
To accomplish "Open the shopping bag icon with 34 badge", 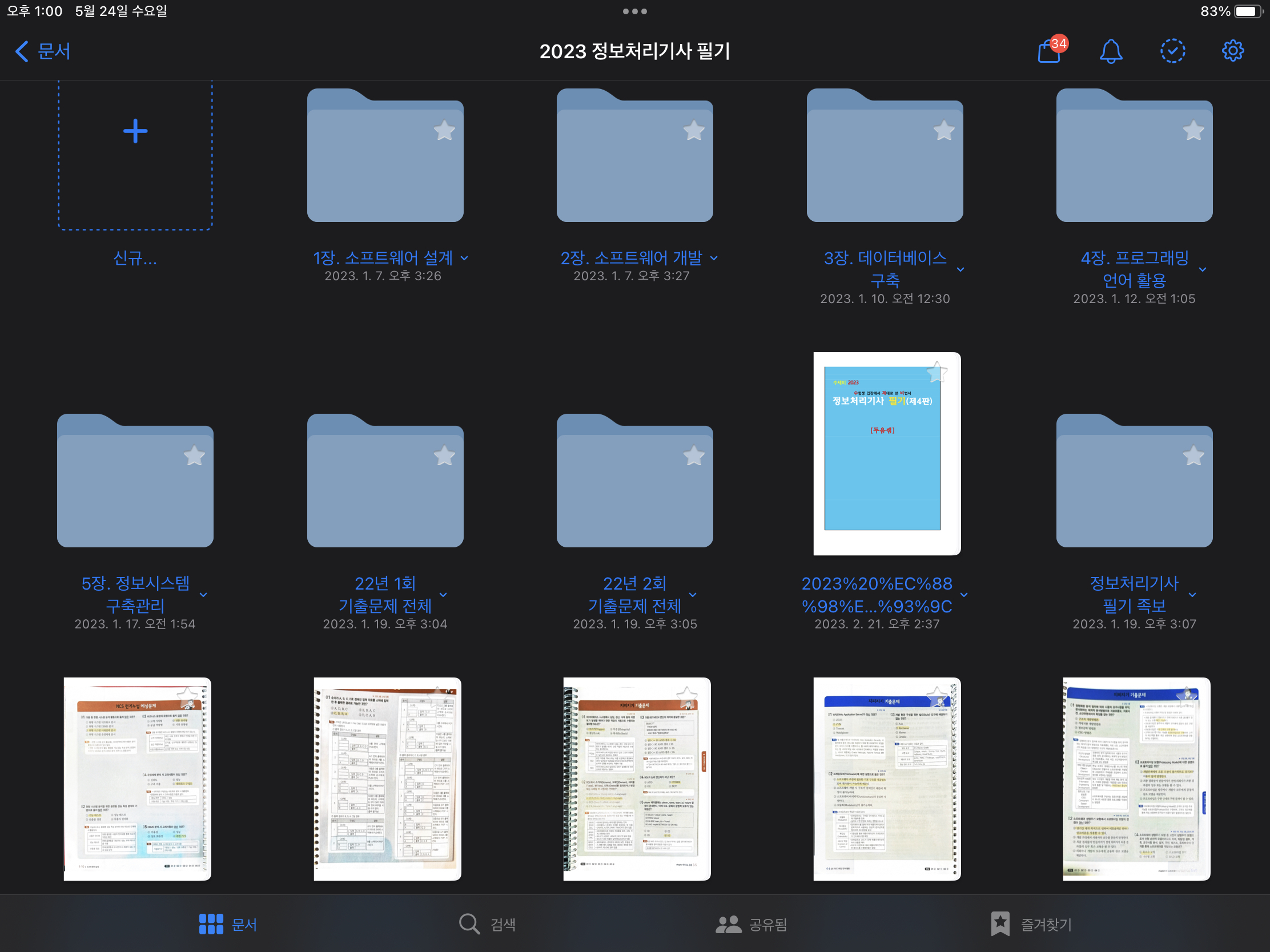I will pyautogui.click(x=1049, y=51).
